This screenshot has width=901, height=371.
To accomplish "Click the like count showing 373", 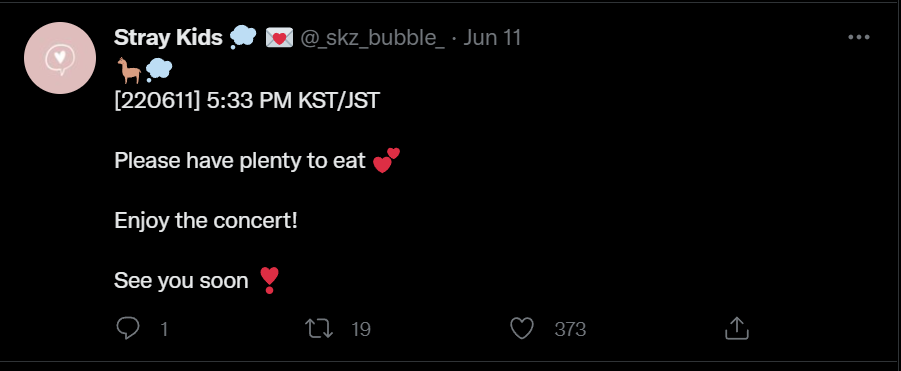I will pos(570,329).
